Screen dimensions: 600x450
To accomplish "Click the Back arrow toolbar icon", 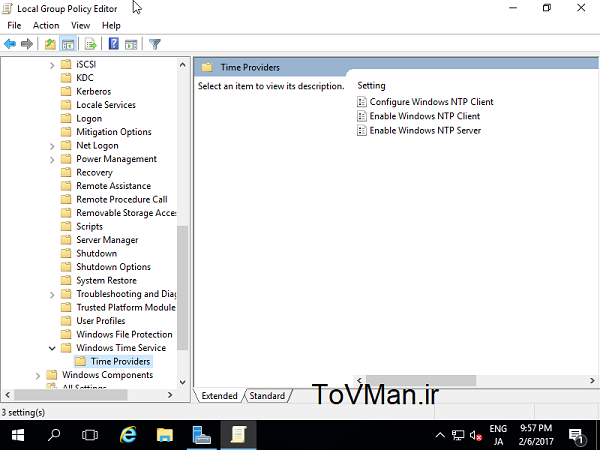I will pyautogui.click(x=10, y=44).
